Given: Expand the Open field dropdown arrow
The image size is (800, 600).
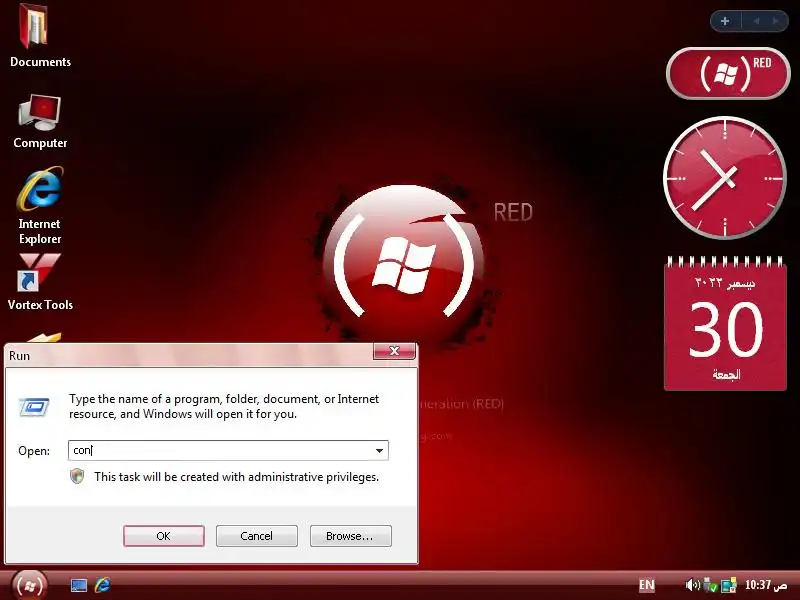Looking at the screenshot, I should 379,451.
